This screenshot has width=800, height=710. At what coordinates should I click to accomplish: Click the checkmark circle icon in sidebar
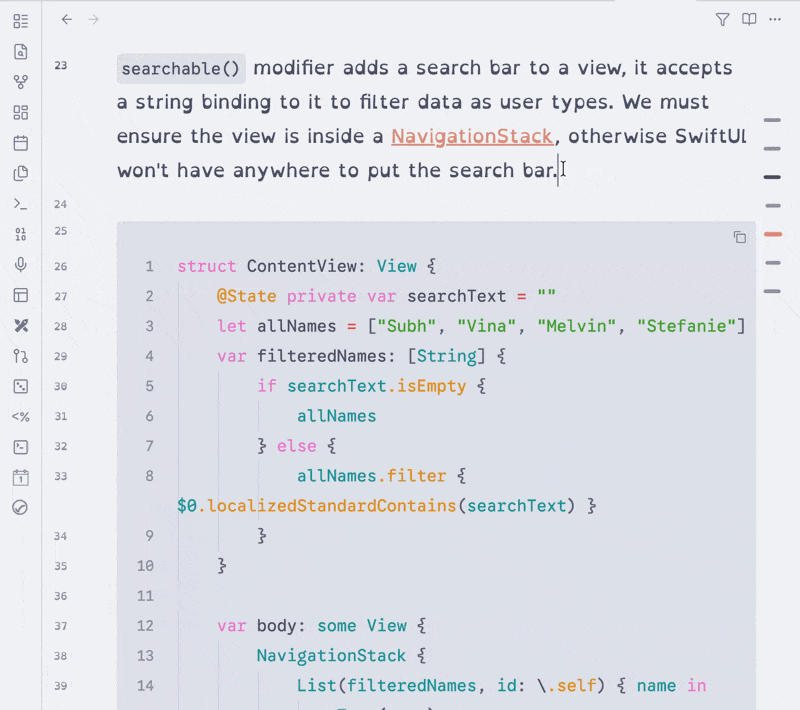pyautogui.click(x=20, y=508)
